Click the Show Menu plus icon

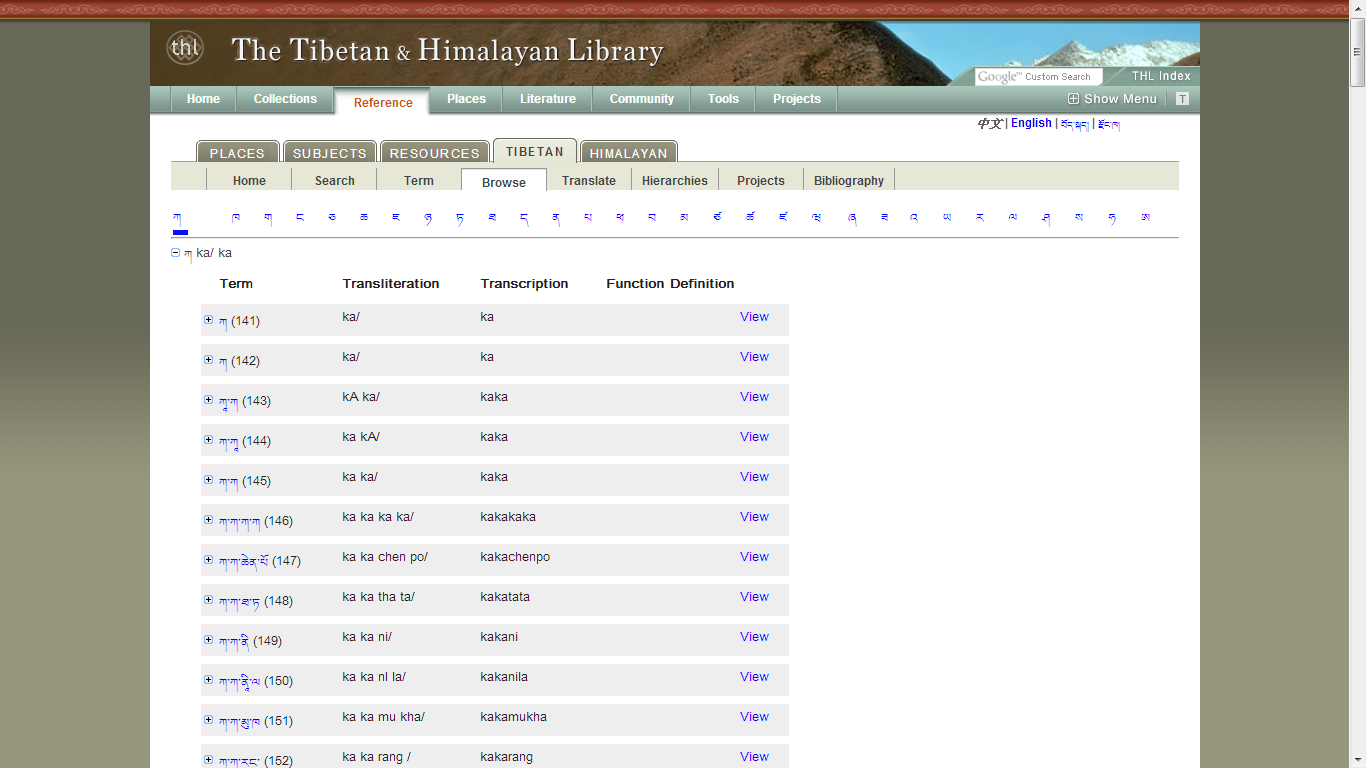(x=1073, y=99)
